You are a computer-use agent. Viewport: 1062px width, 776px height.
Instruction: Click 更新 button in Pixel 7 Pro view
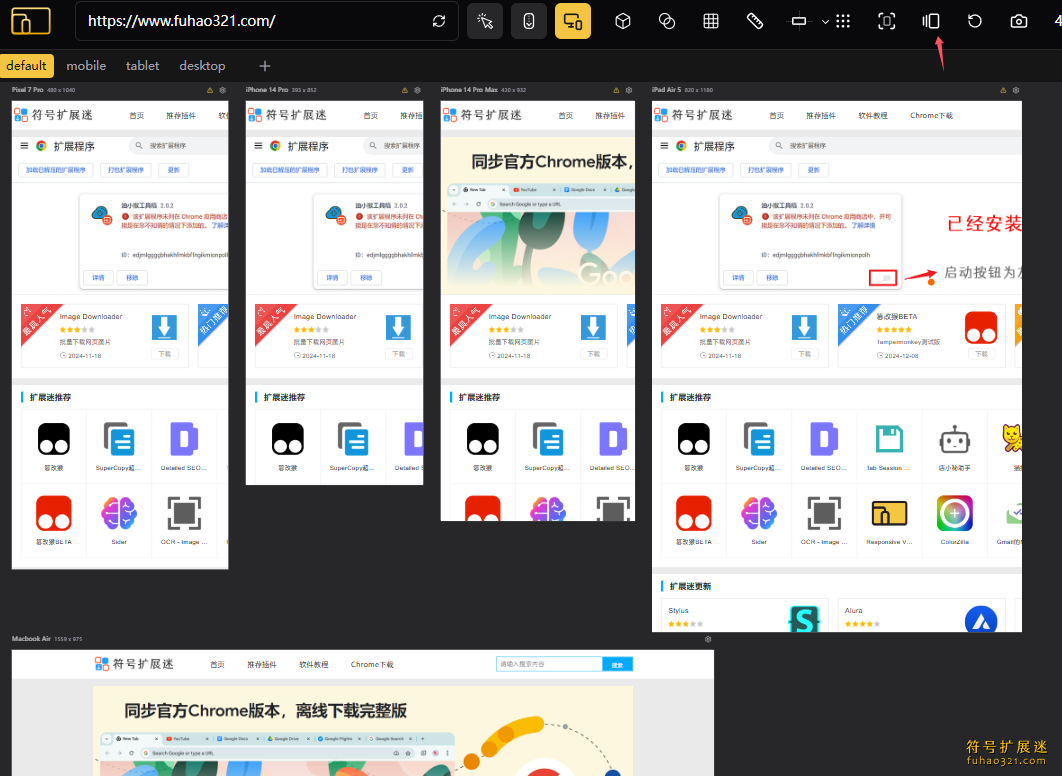[x=173, y=170]
